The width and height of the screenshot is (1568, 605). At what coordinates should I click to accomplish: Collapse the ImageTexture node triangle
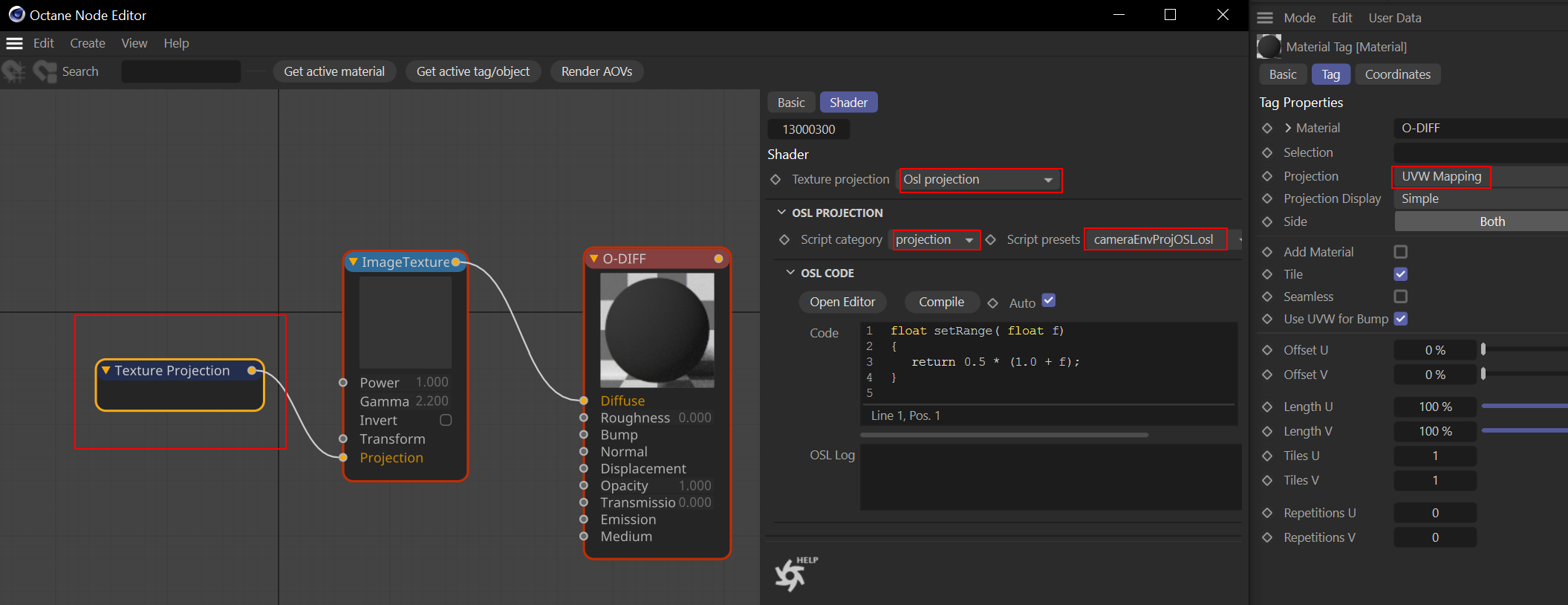354,262
